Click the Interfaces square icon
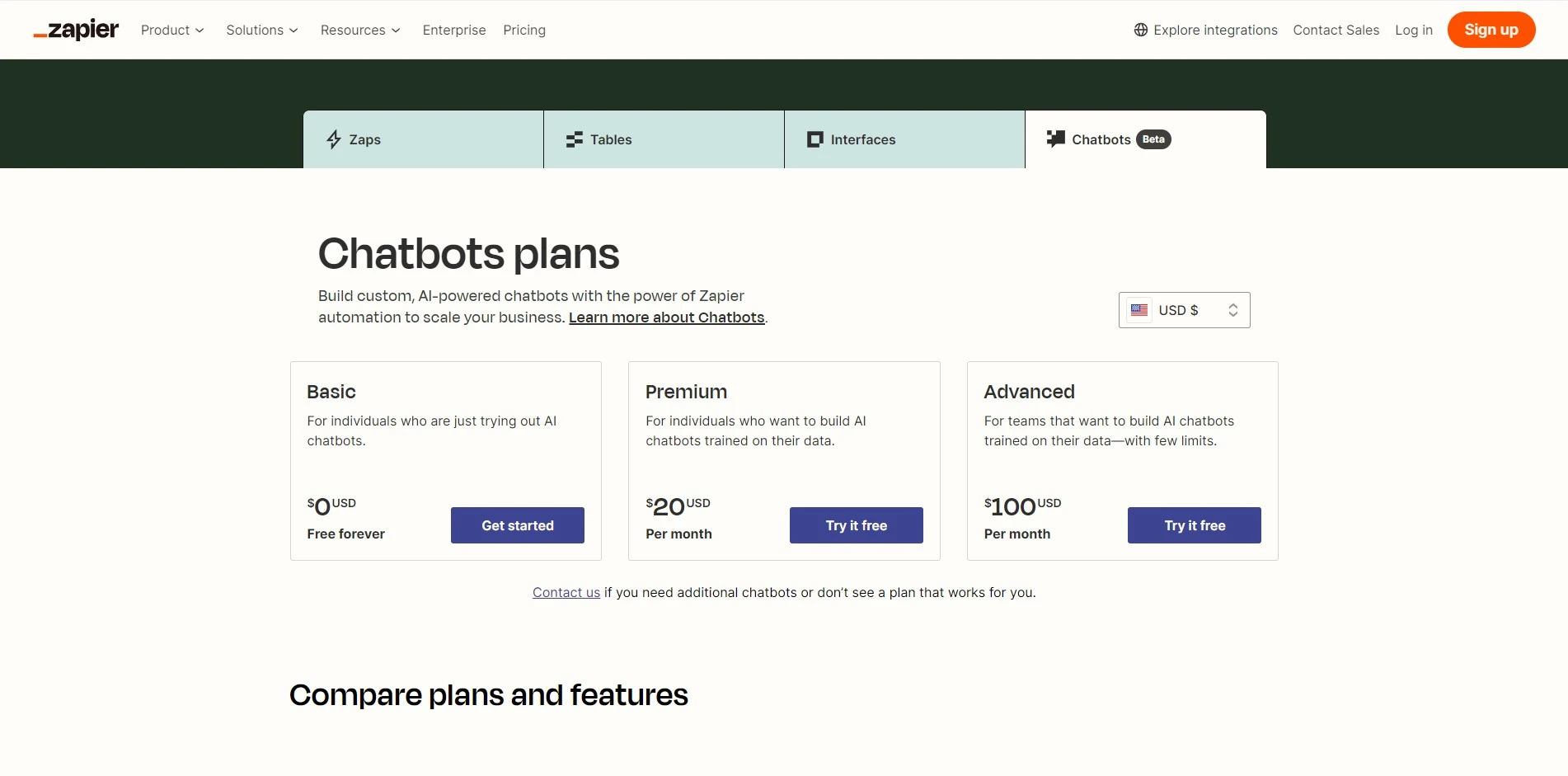The width and height of the screenshot is (1568, 776). (x=815, y=139)
